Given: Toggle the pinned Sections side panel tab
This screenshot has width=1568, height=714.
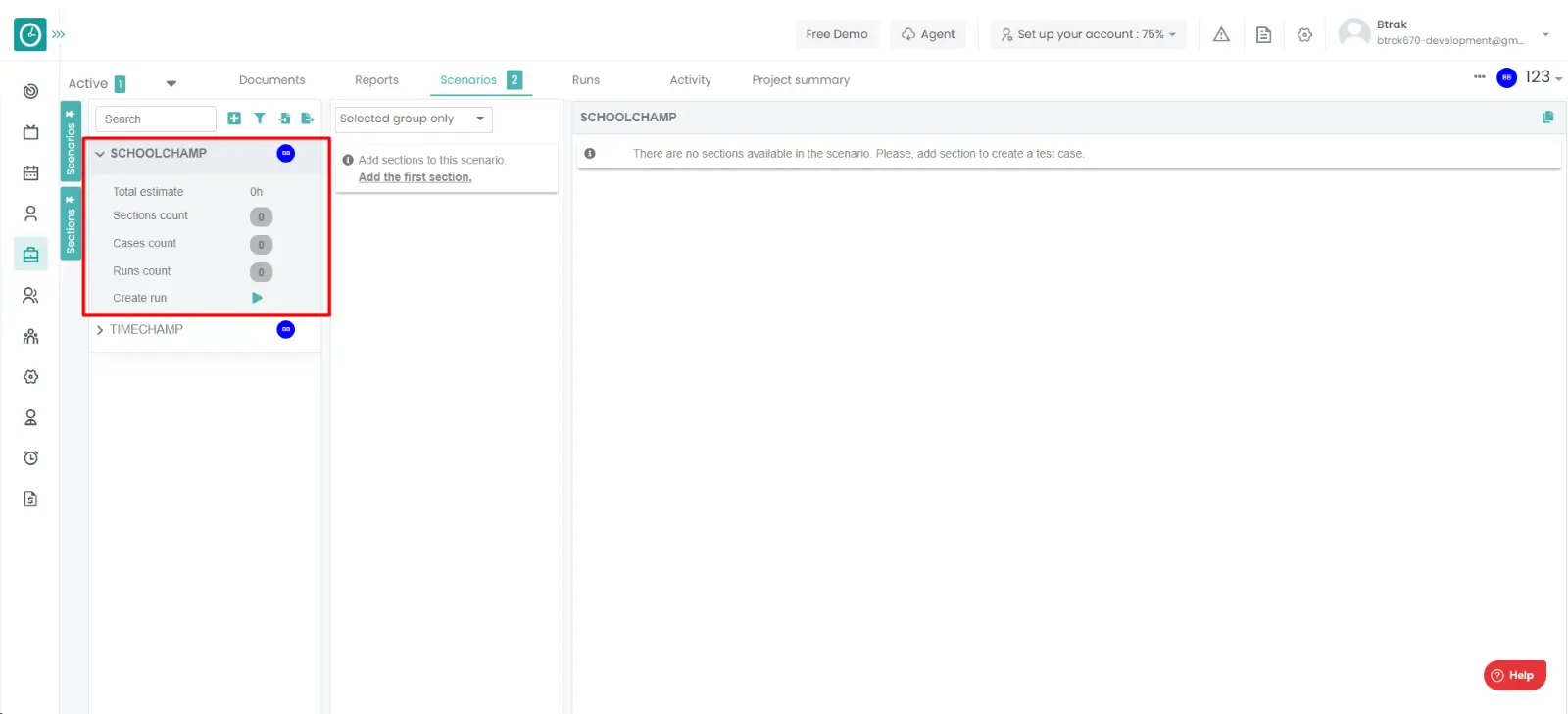Looking at the screenshot, I should tap(71, 224).
